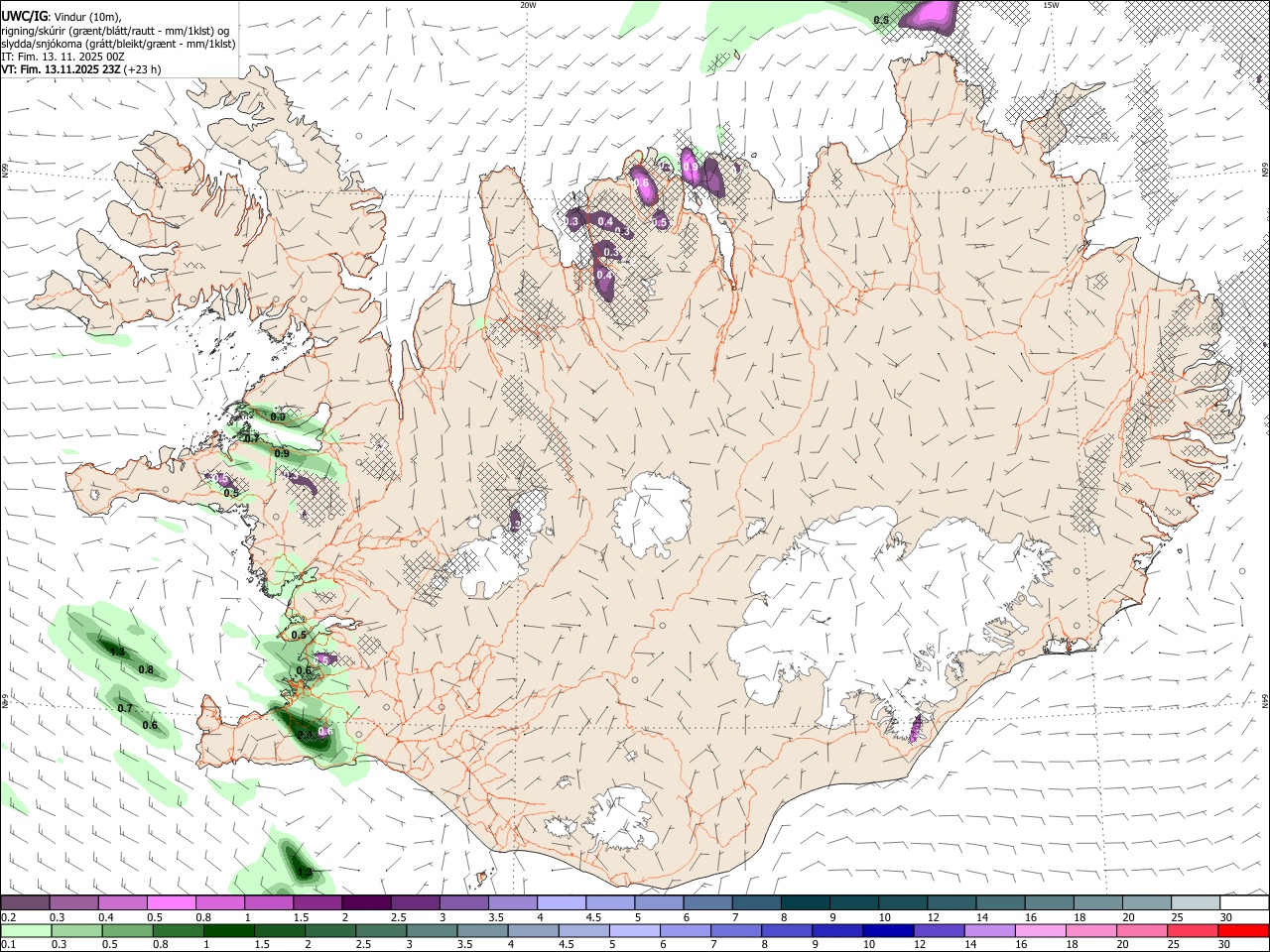The image size is (1270, 952).
Task: Click the 0.5 snowfall value off the north coast
Action: coord(881,20)
